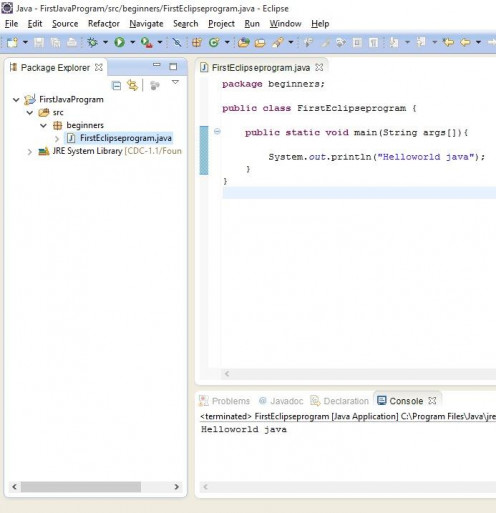Image resolution: width=496 pixels, height=513 pixels.
Task: Click the Open Type icon
Action: click(x=244, y=42)
